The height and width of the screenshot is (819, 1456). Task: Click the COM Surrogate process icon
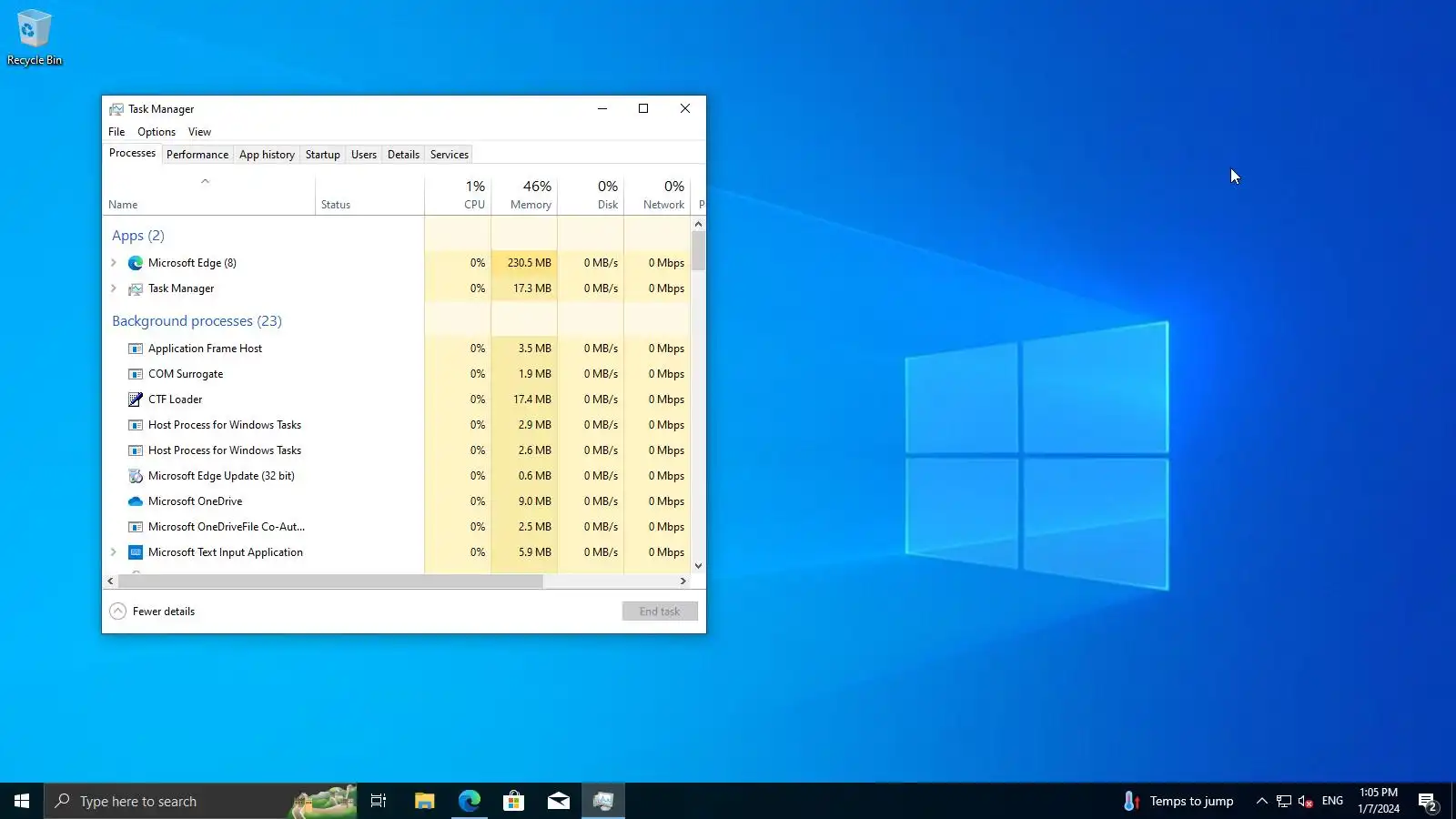136,374
